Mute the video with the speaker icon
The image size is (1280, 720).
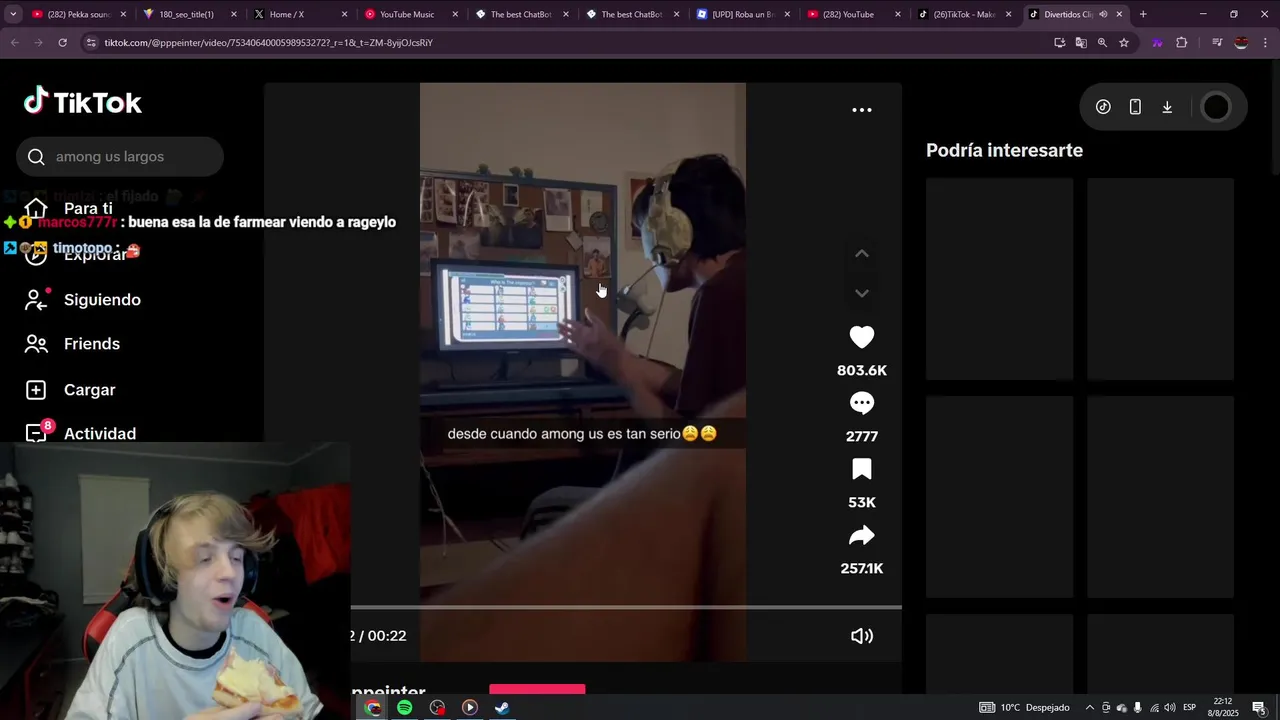click(861, 636)
